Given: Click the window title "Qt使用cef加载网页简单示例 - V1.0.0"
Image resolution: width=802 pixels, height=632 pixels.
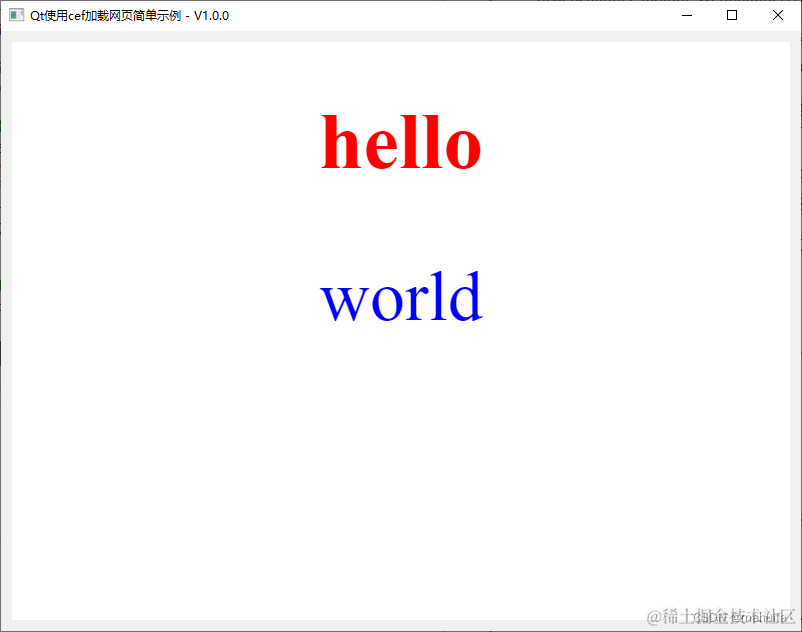Looking at the screenshot, I should point(129,16).
